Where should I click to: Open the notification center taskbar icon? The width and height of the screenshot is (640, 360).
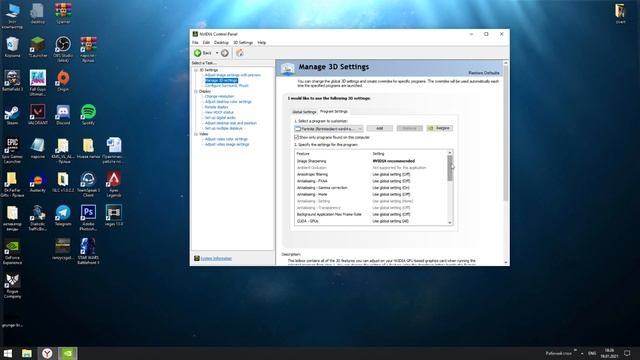(627, 353)
